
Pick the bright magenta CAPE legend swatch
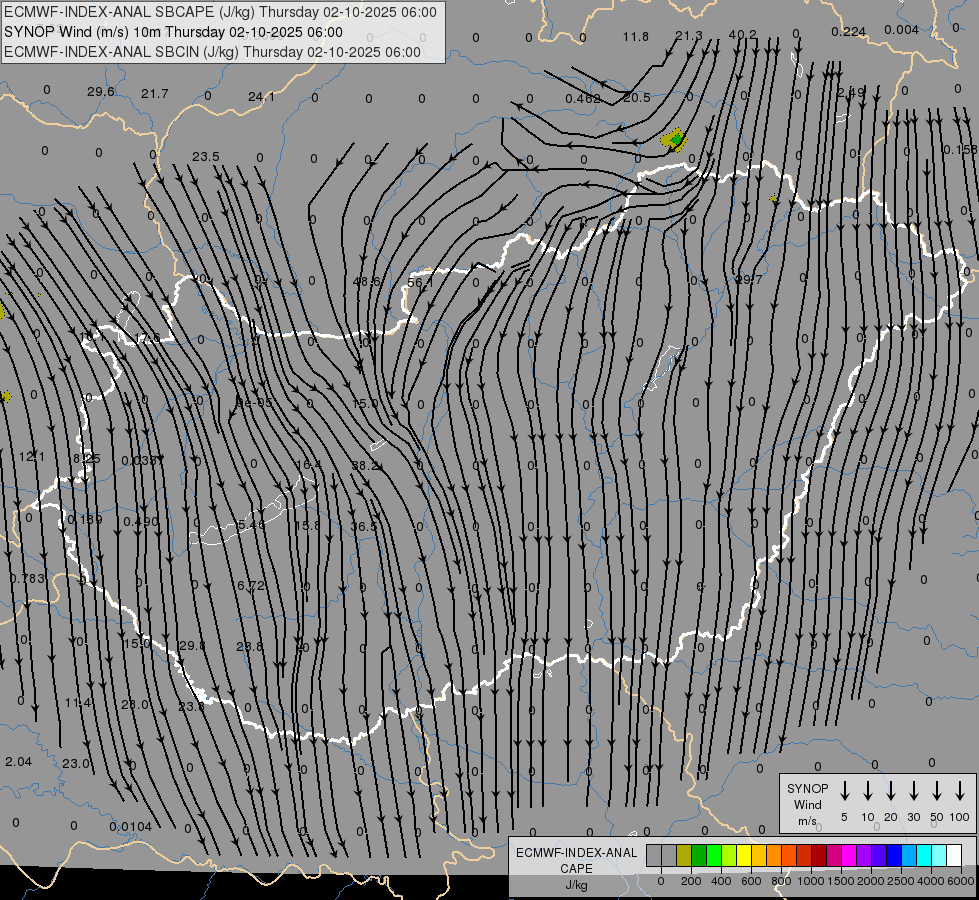point(849,855)
